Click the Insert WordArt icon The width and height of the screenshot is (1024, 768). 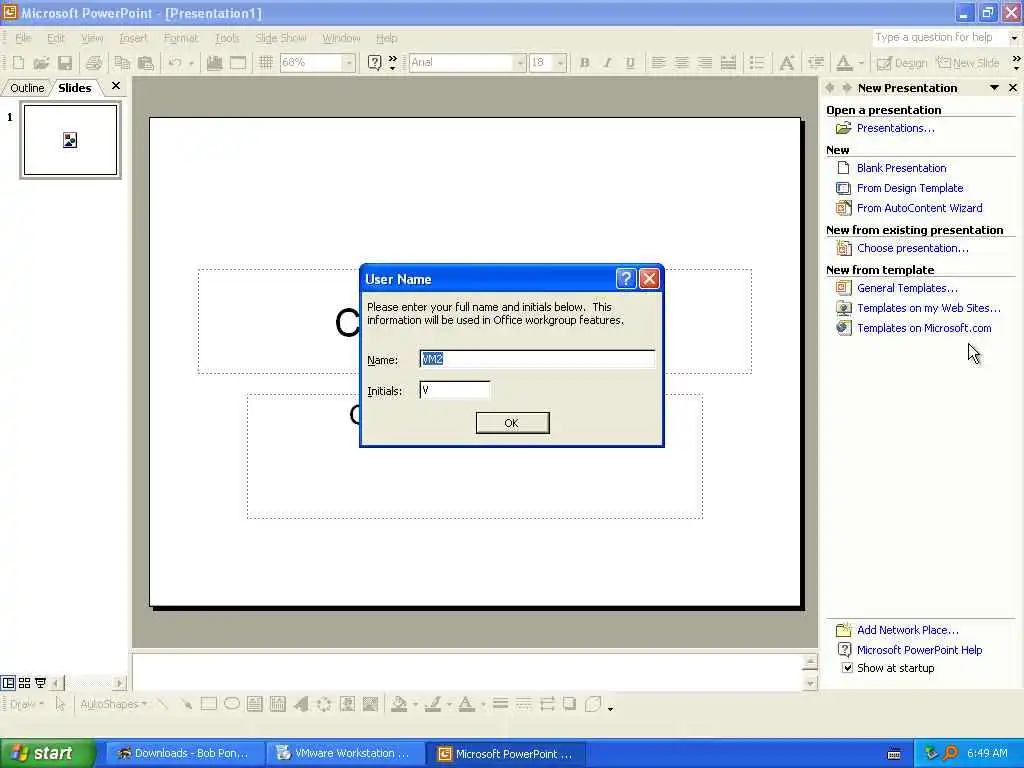[x=301, y=704]
